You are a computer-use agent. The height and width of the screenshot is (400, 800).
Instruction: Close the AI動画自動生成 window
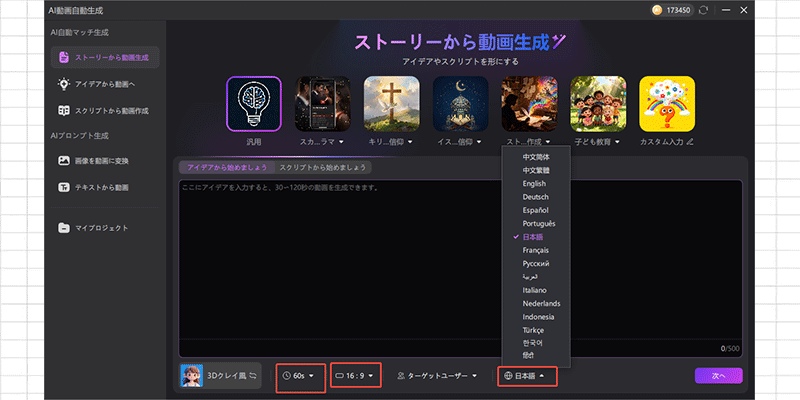pos(744,10)
